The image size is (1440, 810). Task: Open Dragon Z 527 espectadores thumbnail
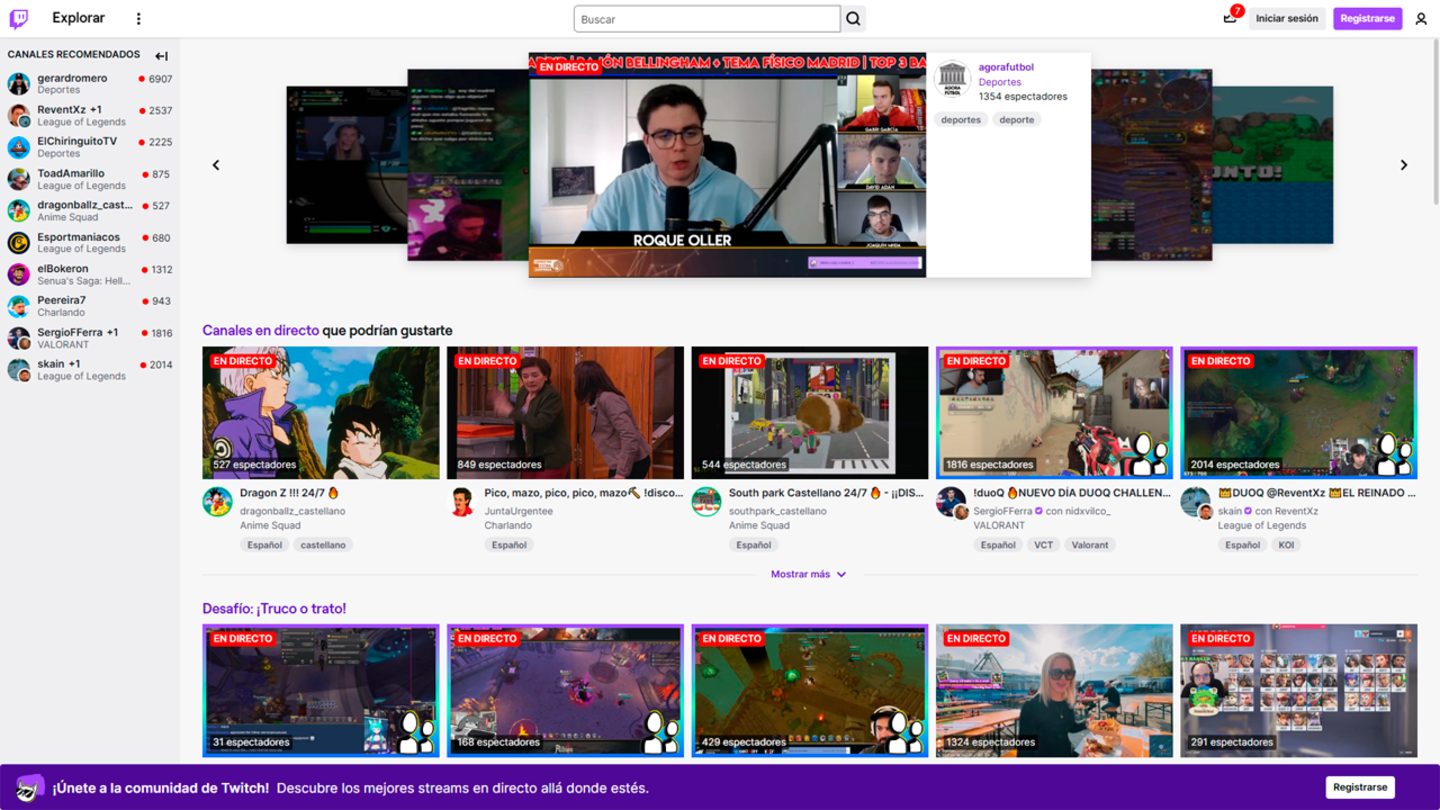point(321,413)
